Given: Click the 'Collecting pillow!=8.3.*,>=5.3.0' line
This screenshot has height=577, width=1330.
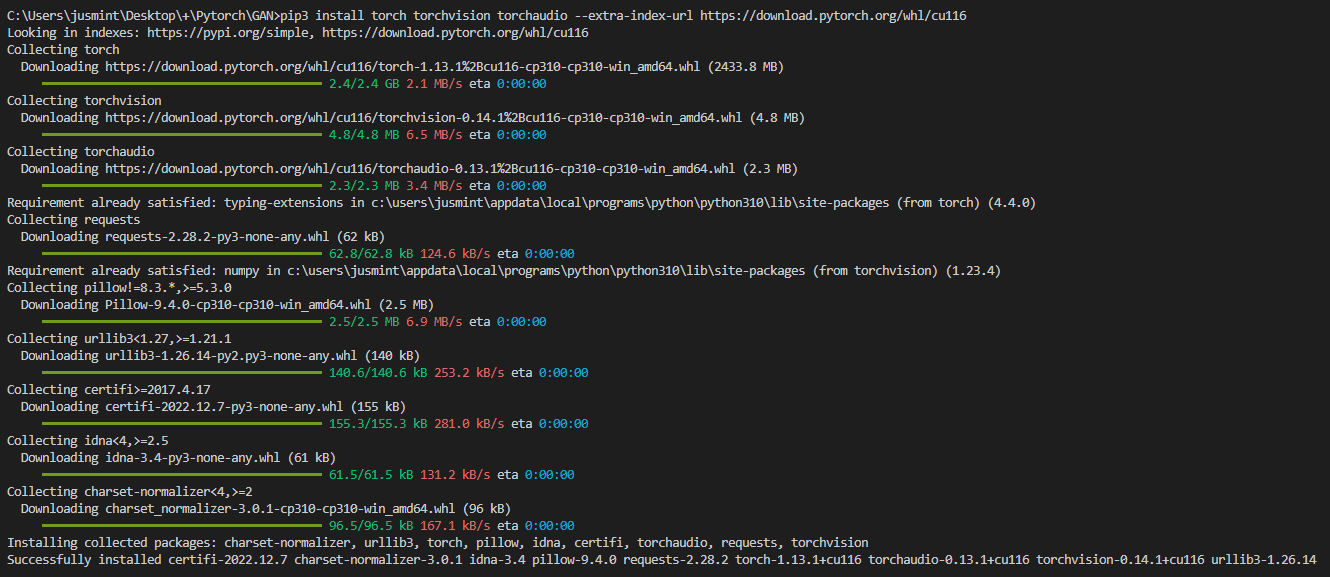Looking at the screenshot, I should pos(119,288).
